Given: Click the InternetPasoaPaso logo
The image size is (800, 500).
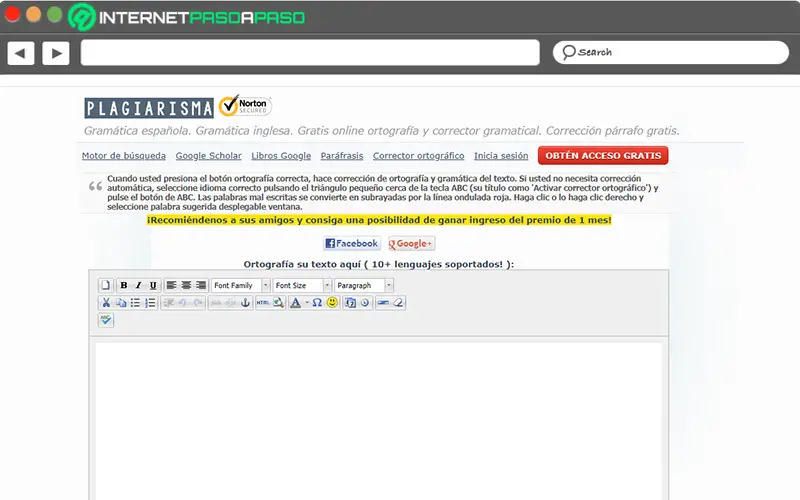Looking at the screenshot, I should (187, 17).
